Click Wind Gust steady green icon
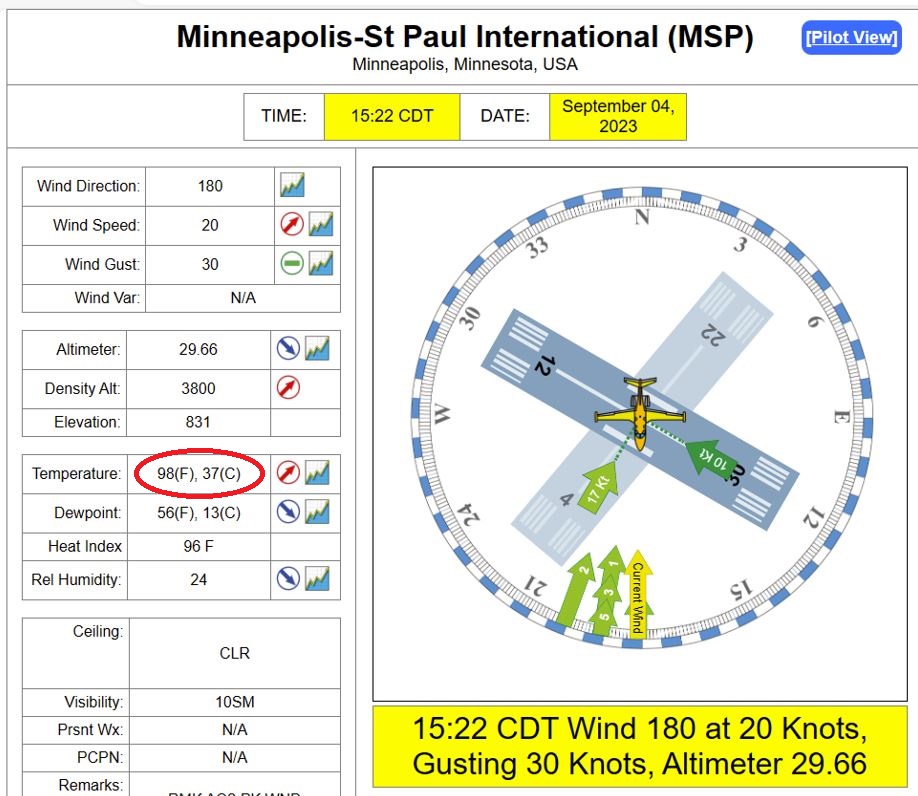Screen dimensions: 918x796 point(292,263)
